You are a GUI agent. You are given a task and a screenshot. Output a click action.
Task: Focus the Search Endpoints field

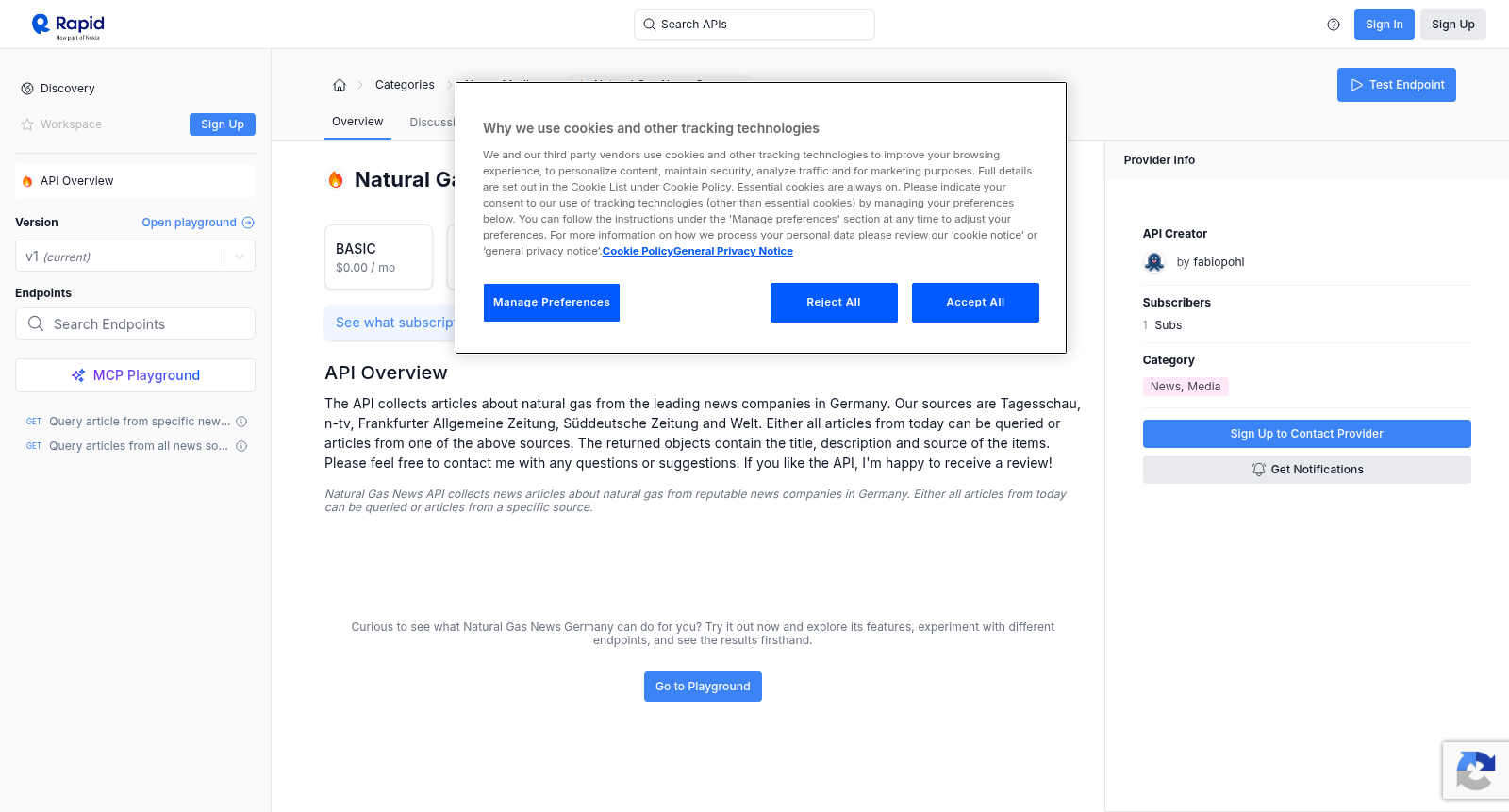(135, 323)
